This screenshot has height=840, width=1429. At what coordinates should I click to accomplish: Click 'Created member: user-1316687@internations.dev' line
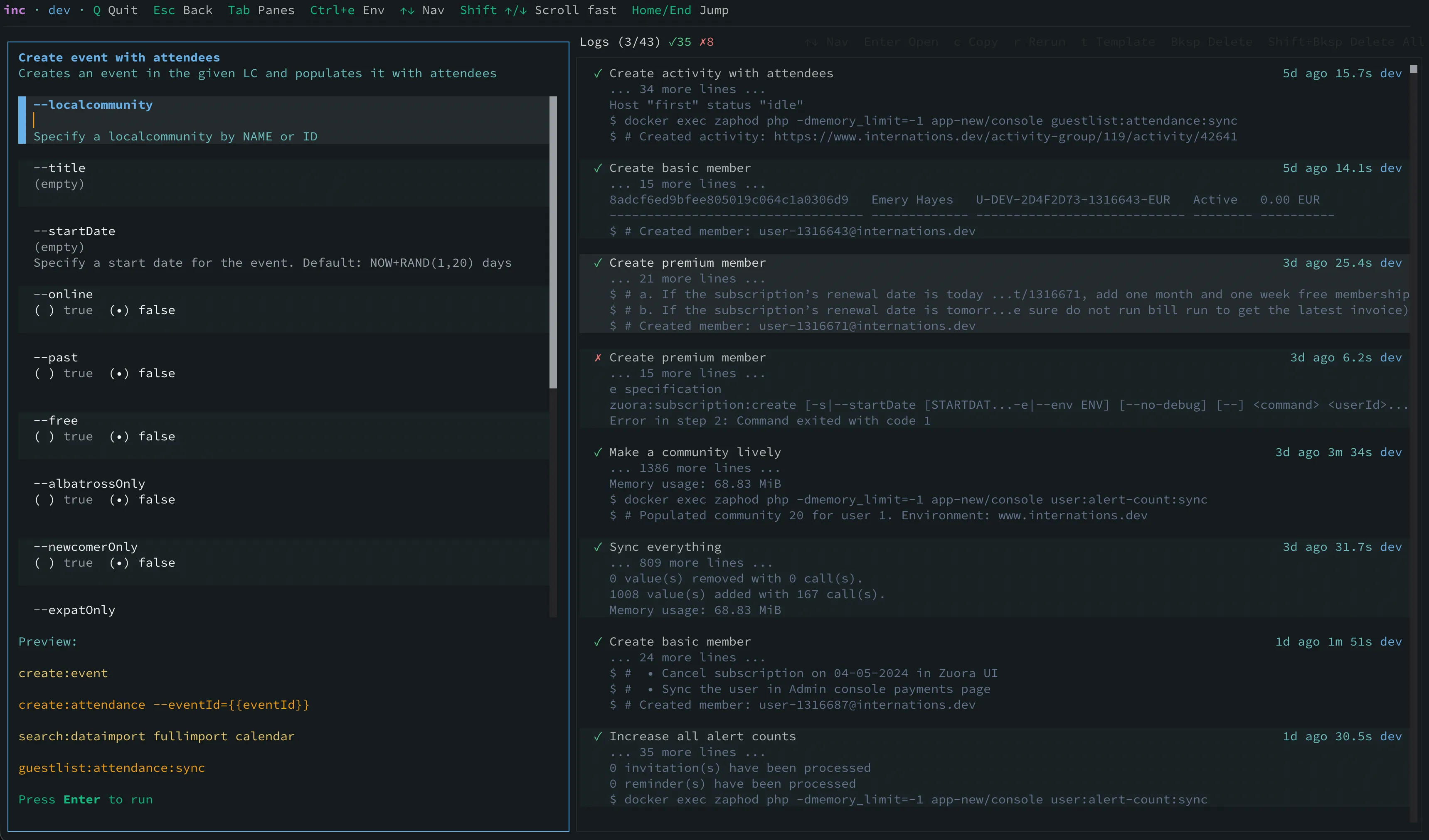(x=792, y=705)
